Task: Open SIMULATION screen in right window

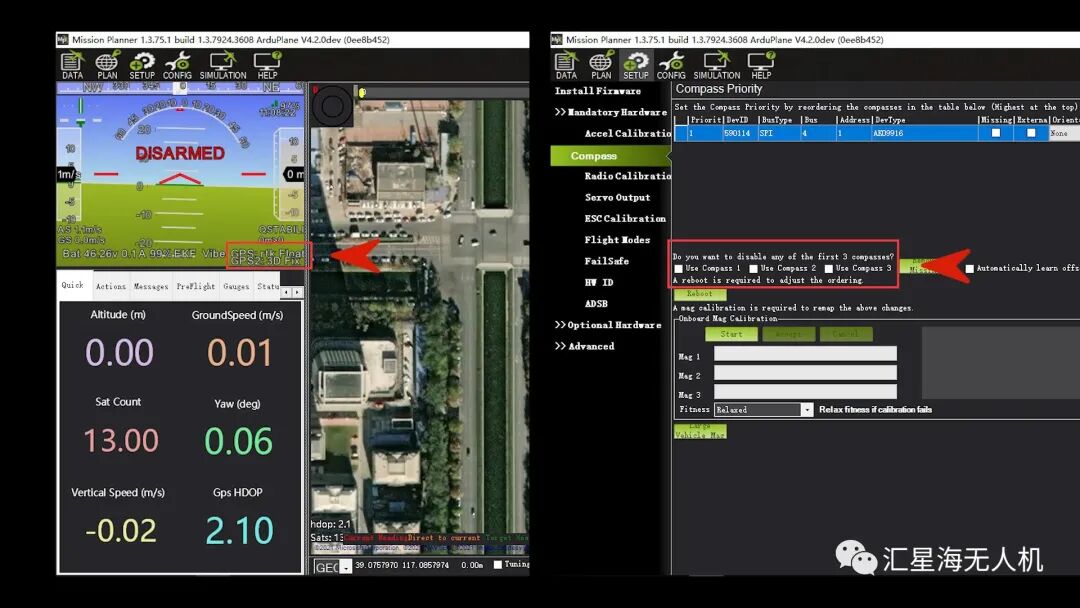Action: tap(716, 65)
